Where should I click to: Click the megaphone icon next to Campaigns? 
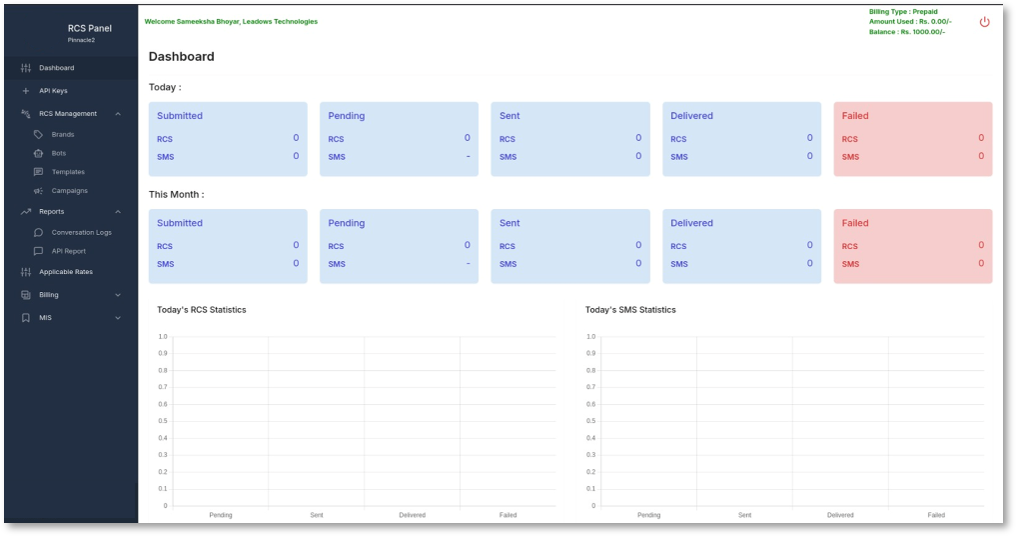tap(38, 191)
